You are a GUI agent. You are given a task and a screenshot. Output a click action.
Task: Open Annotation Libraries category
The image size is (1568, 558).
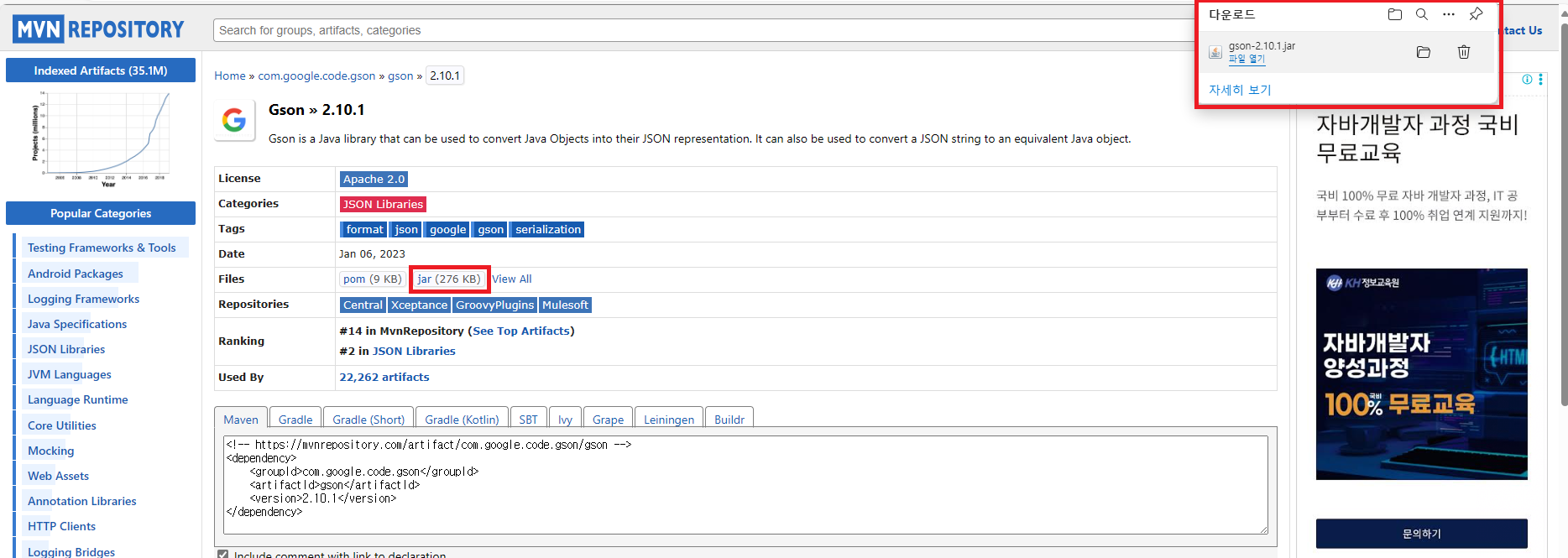tap(82, 501)
